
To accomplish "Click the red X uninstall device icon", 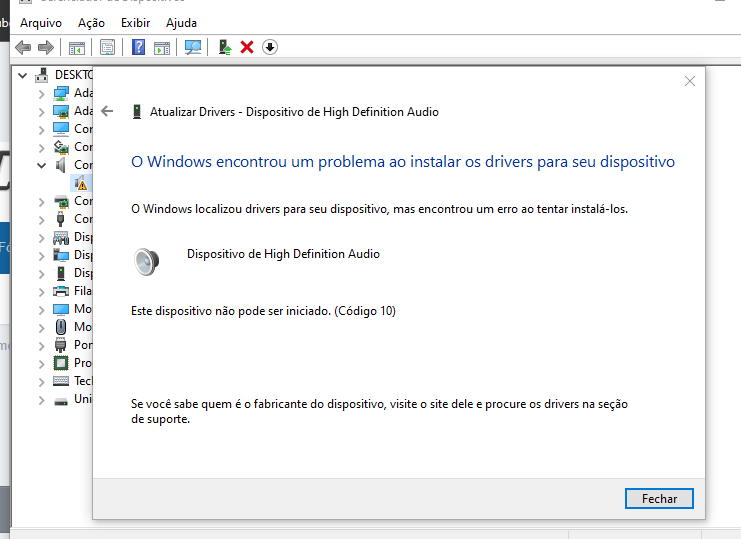I will (247, 47).
